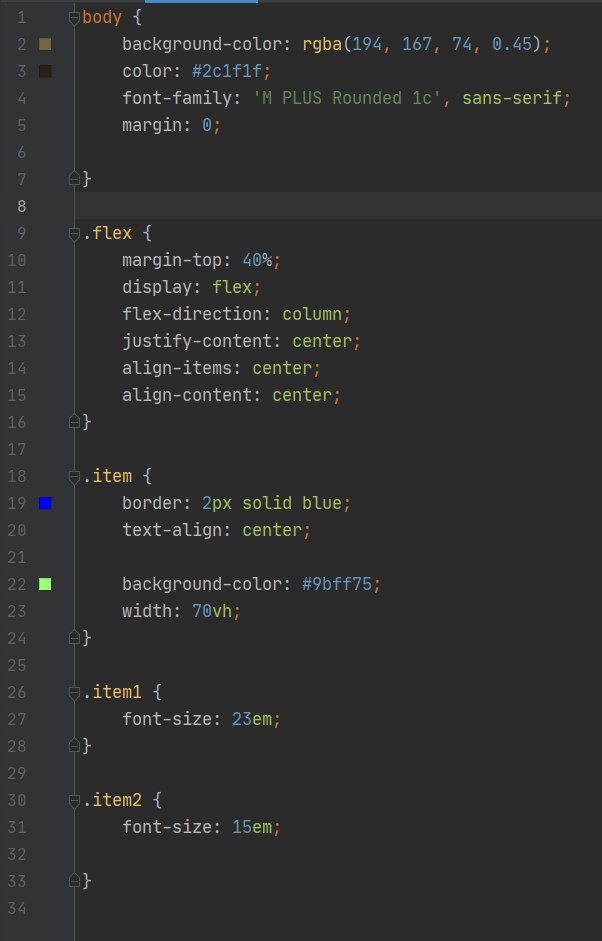
Task: Click fold end marker of body rule
Action: (x=74, y=179)
